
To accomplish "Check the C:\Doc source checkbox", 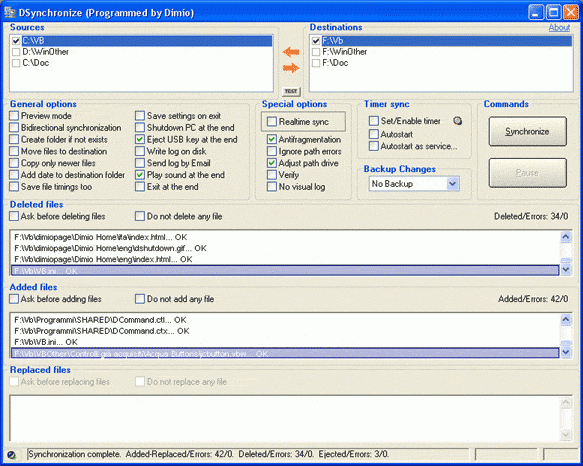I will (16, 63).
